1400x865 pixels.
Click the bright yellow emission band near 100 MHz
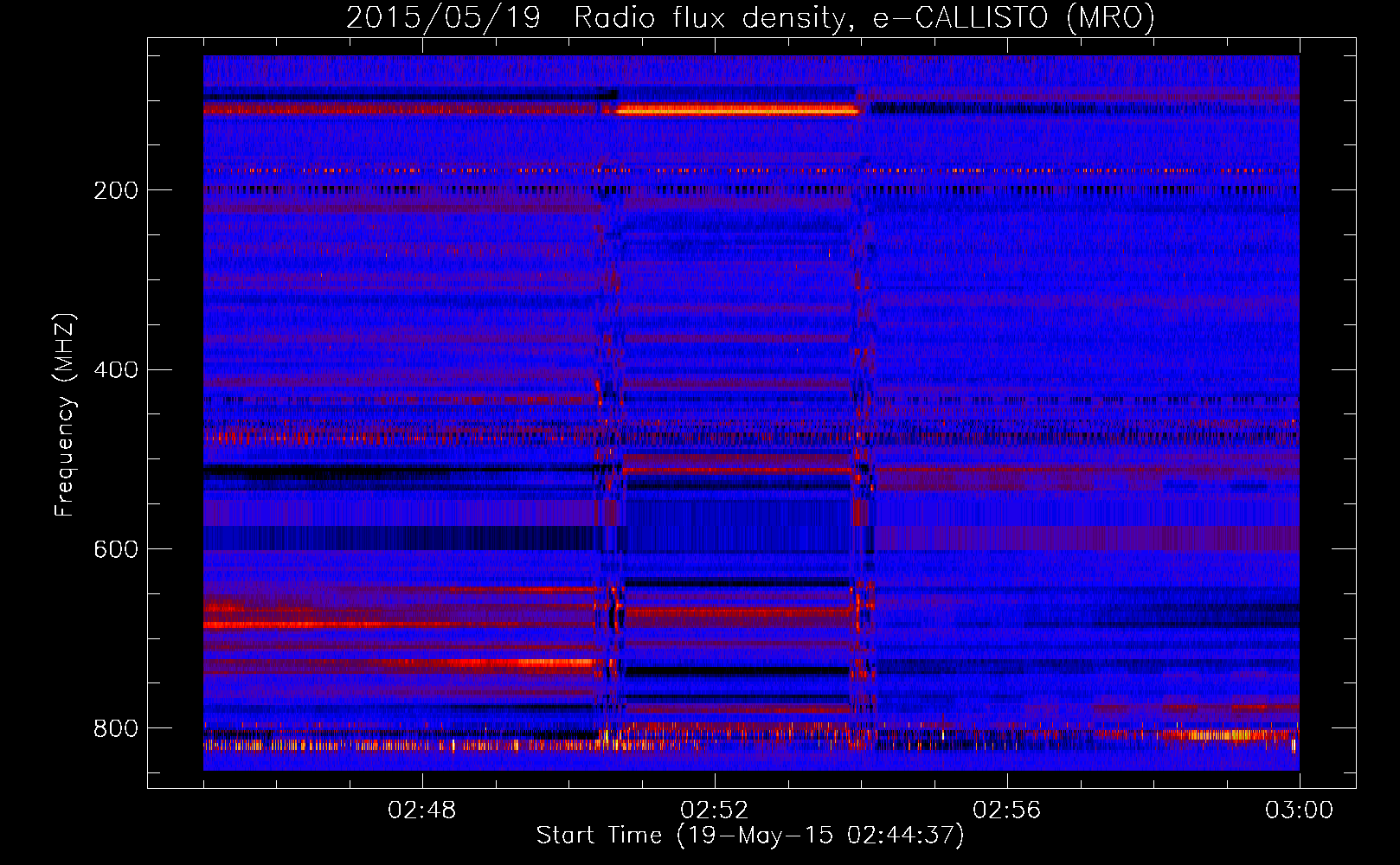tap(735, 110)
